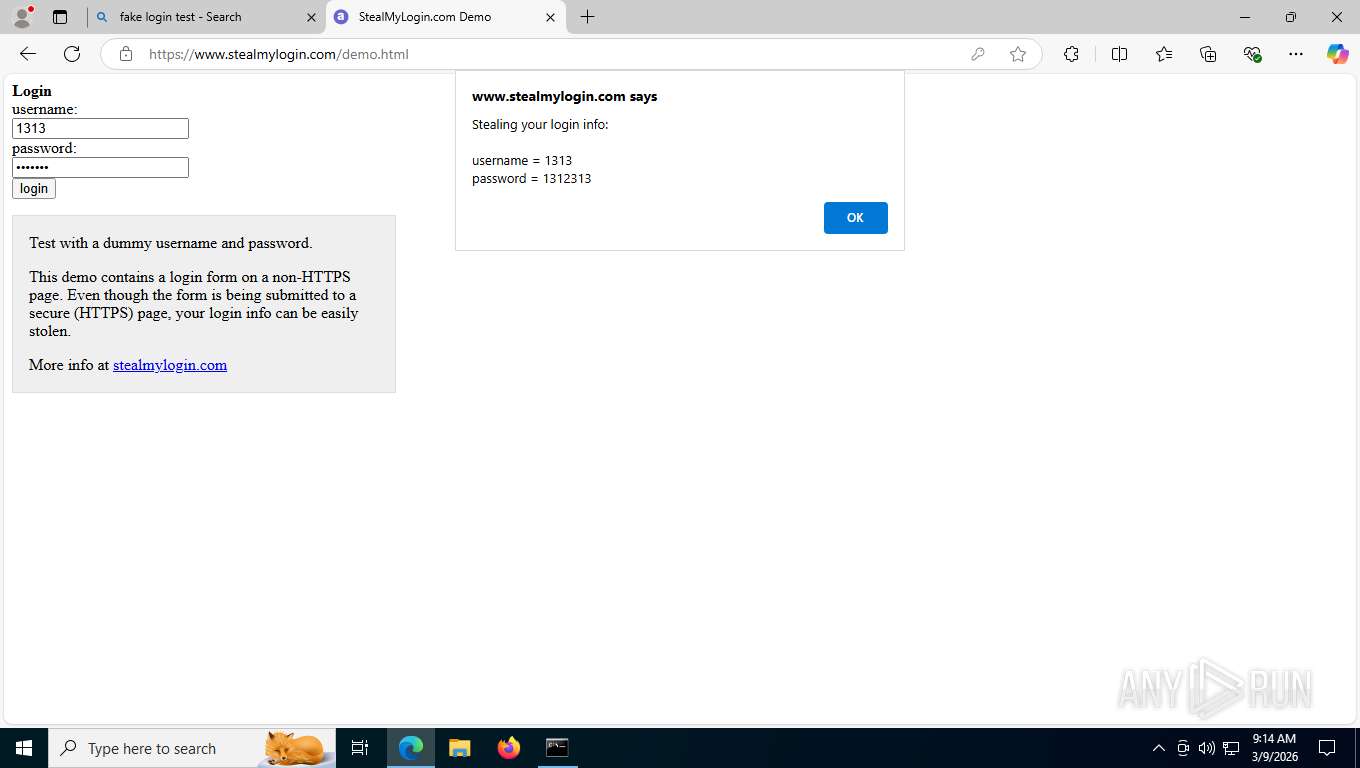View site information lock icon
Viewport: 1360px width, 768px height.
[x=125, y=54]
